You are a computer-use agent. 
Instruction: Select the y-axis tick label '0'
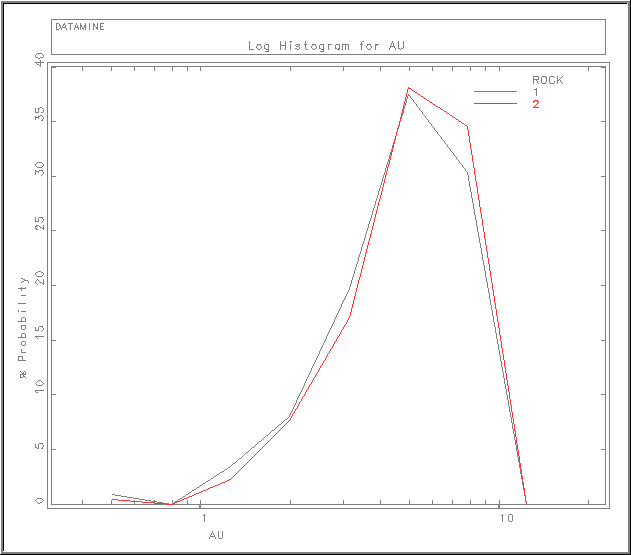point(40,502)
